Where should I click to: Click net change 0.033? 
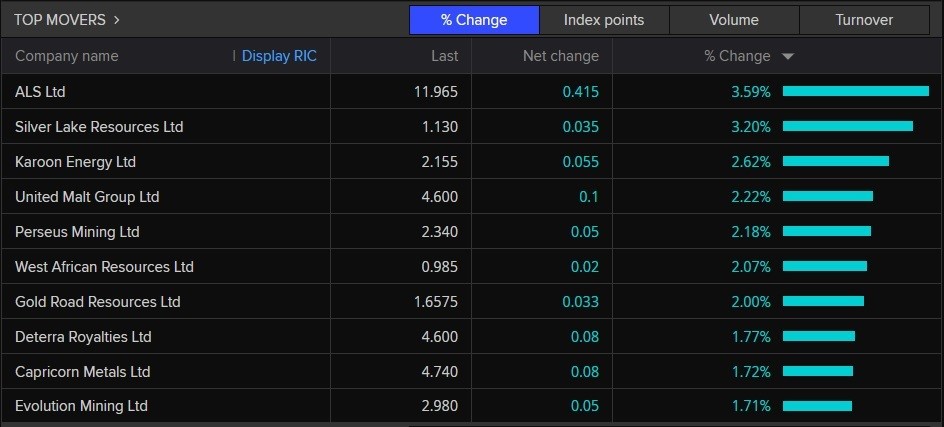pyautogui.click(x=581, y=302)
